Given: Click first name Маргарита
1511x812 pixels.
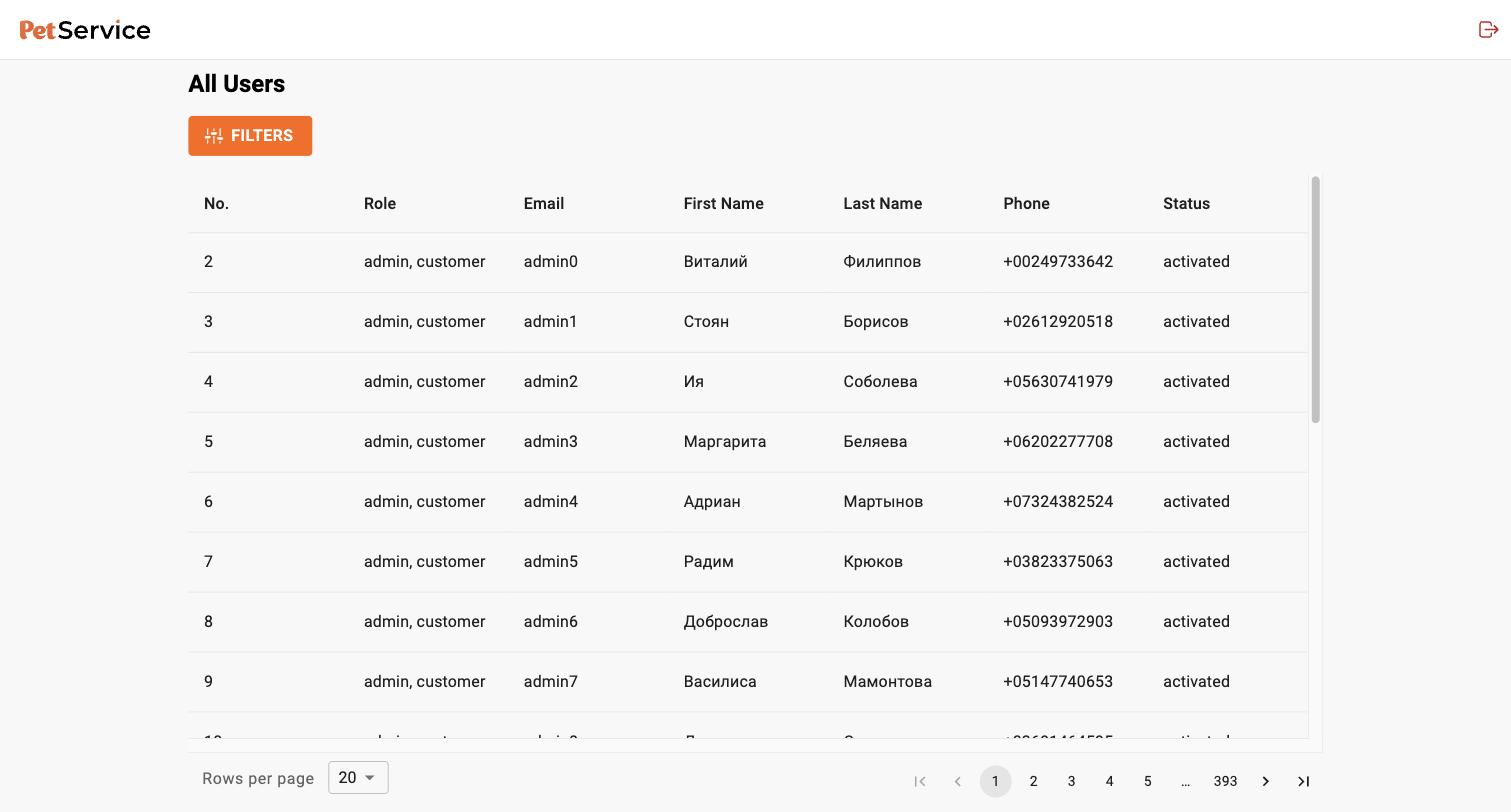Looking at the screenshot, I should 725,441.
